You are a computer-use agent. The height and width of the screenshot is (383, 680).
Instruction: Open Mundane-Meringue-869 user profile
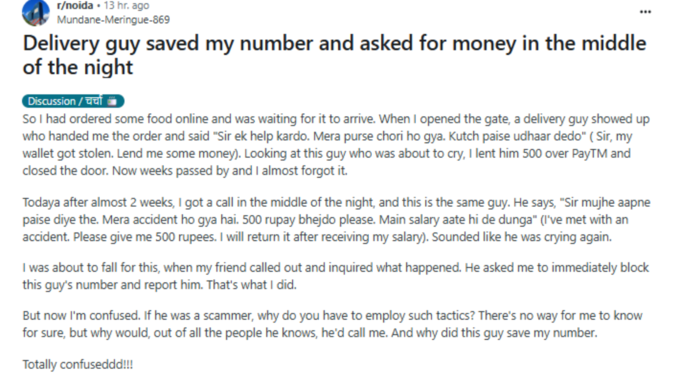tap(113, 20)
